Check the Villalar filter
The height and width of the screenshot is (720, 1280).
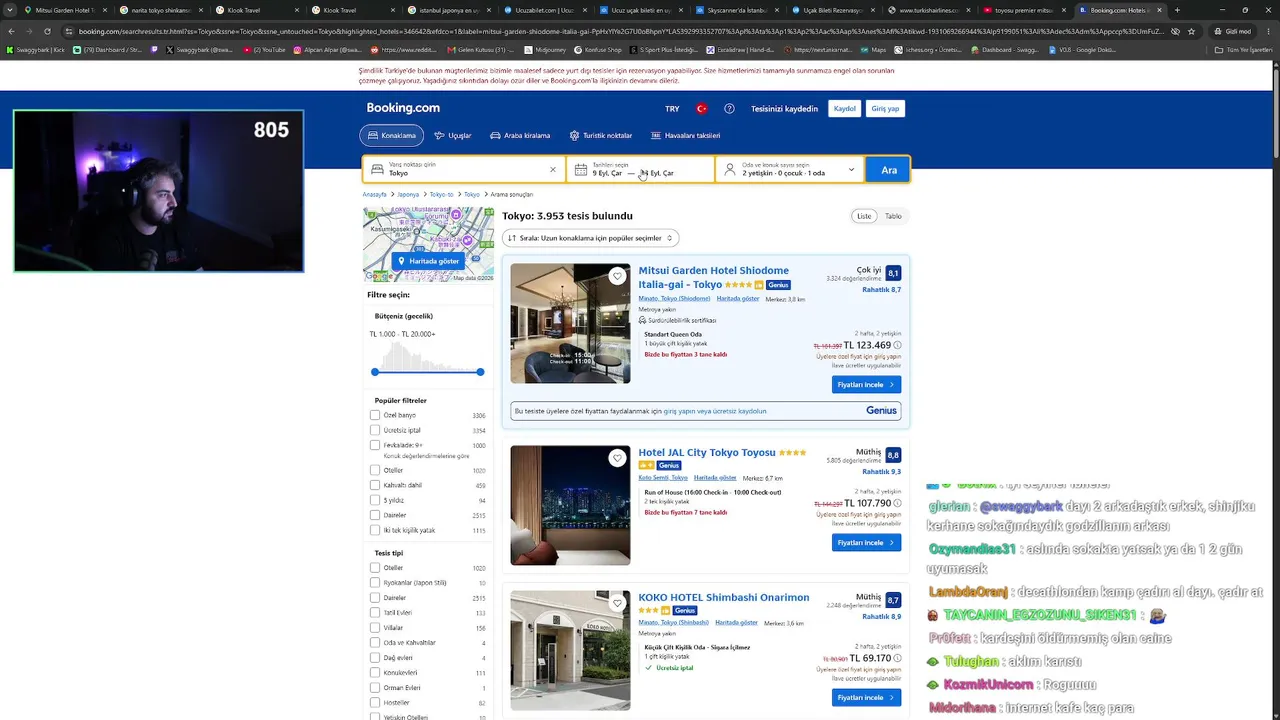375,628
